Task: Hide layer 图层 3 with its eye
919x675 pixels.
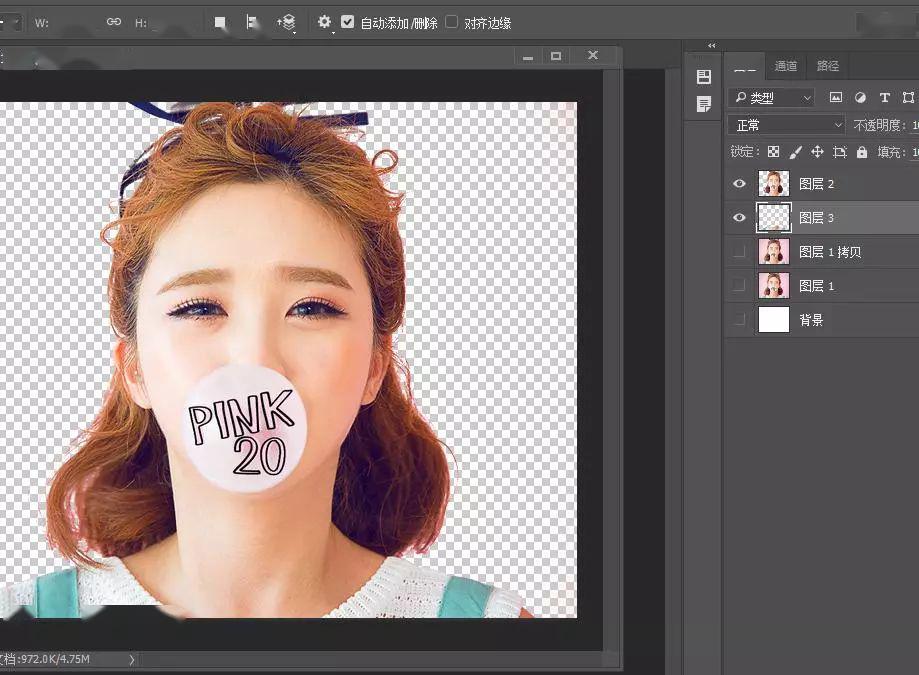Action: tap(740, 217)
